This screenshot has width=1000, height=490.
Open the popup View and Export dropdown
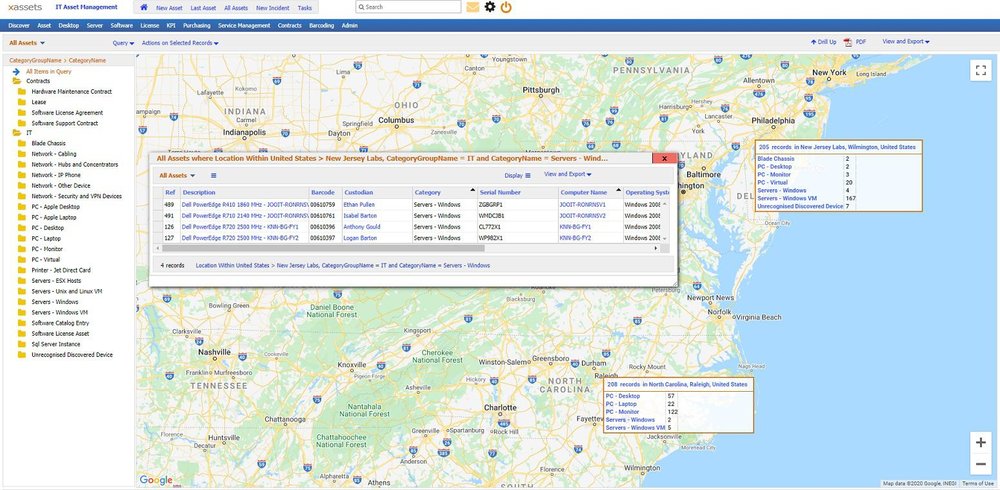[x=568, y=174]
